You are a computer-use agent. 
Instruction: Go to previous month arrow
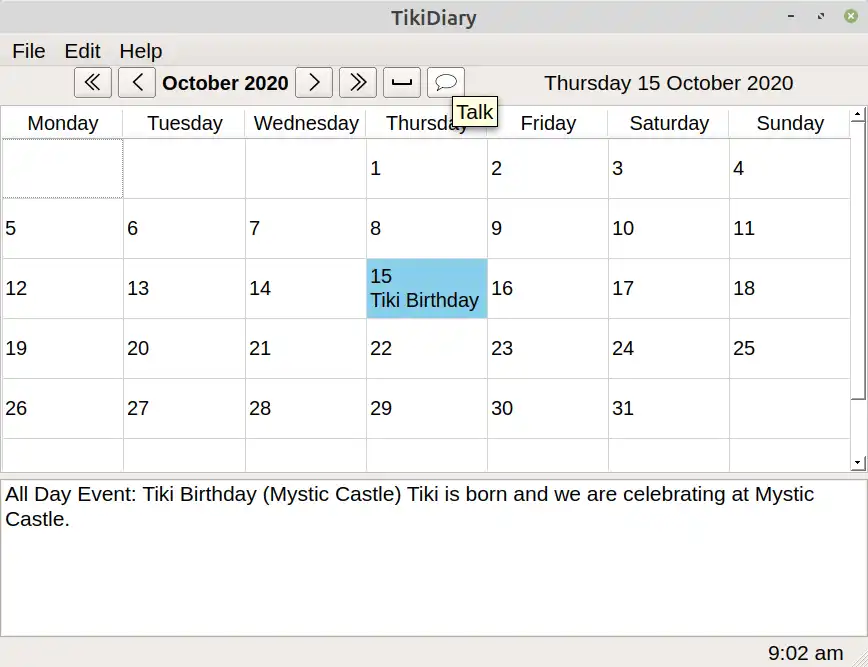click(x=136, y=83)
